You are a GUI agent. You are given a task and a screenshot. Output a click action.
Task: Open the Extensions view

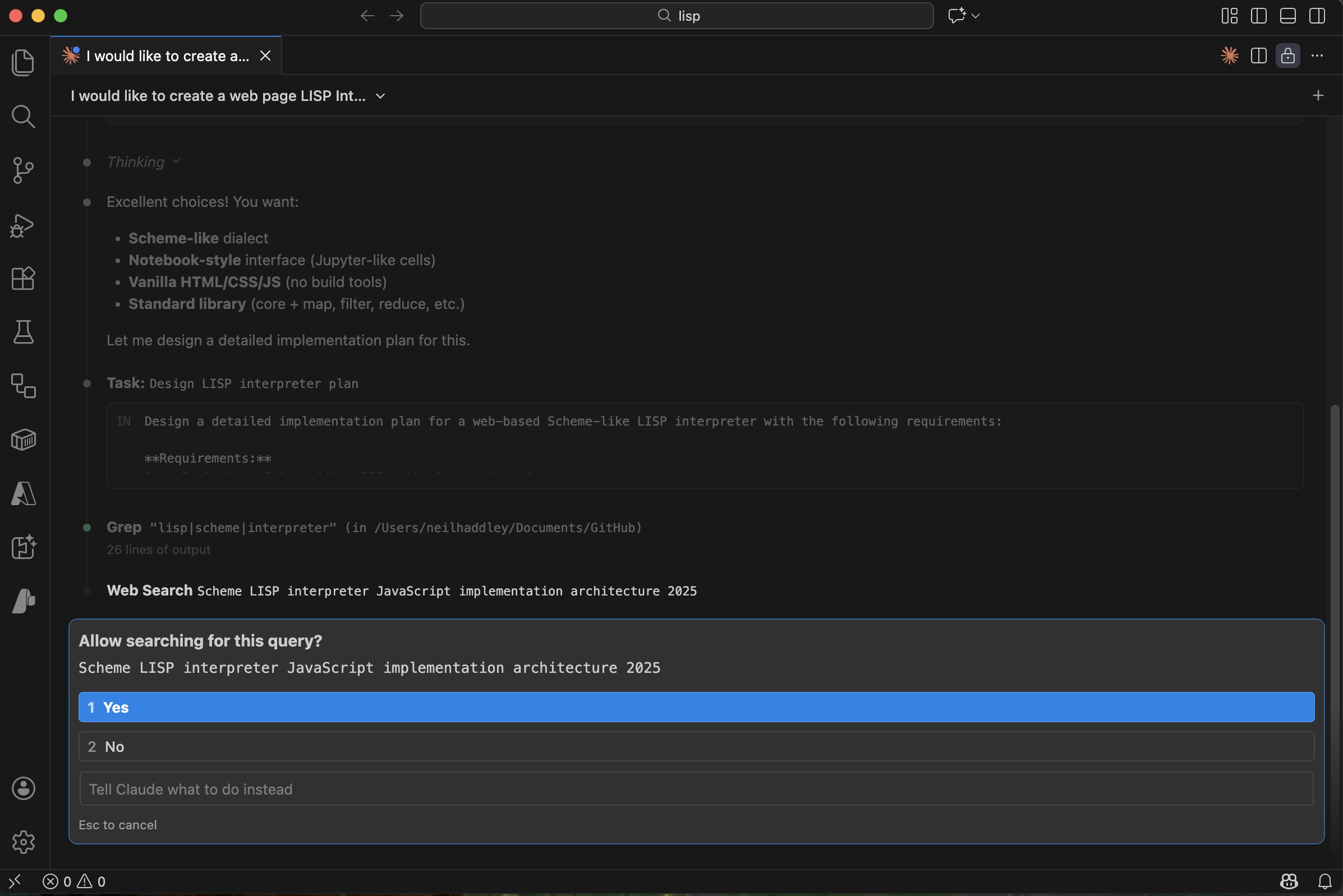[24, 279]
